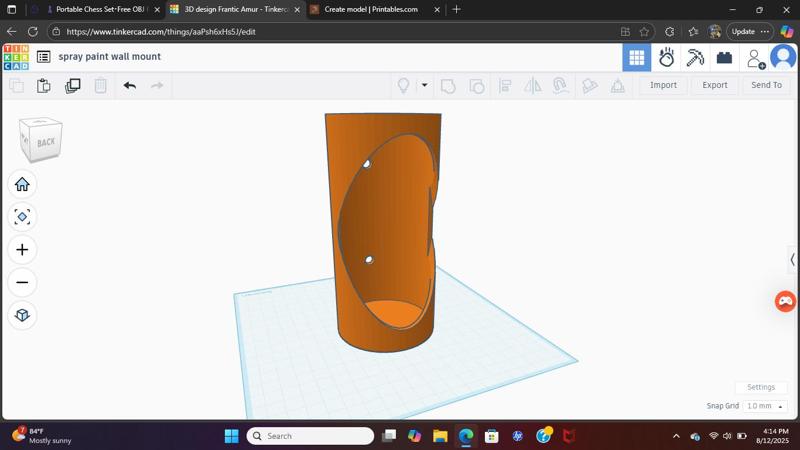Switch to Create model Printables tab

coord(370,9)
